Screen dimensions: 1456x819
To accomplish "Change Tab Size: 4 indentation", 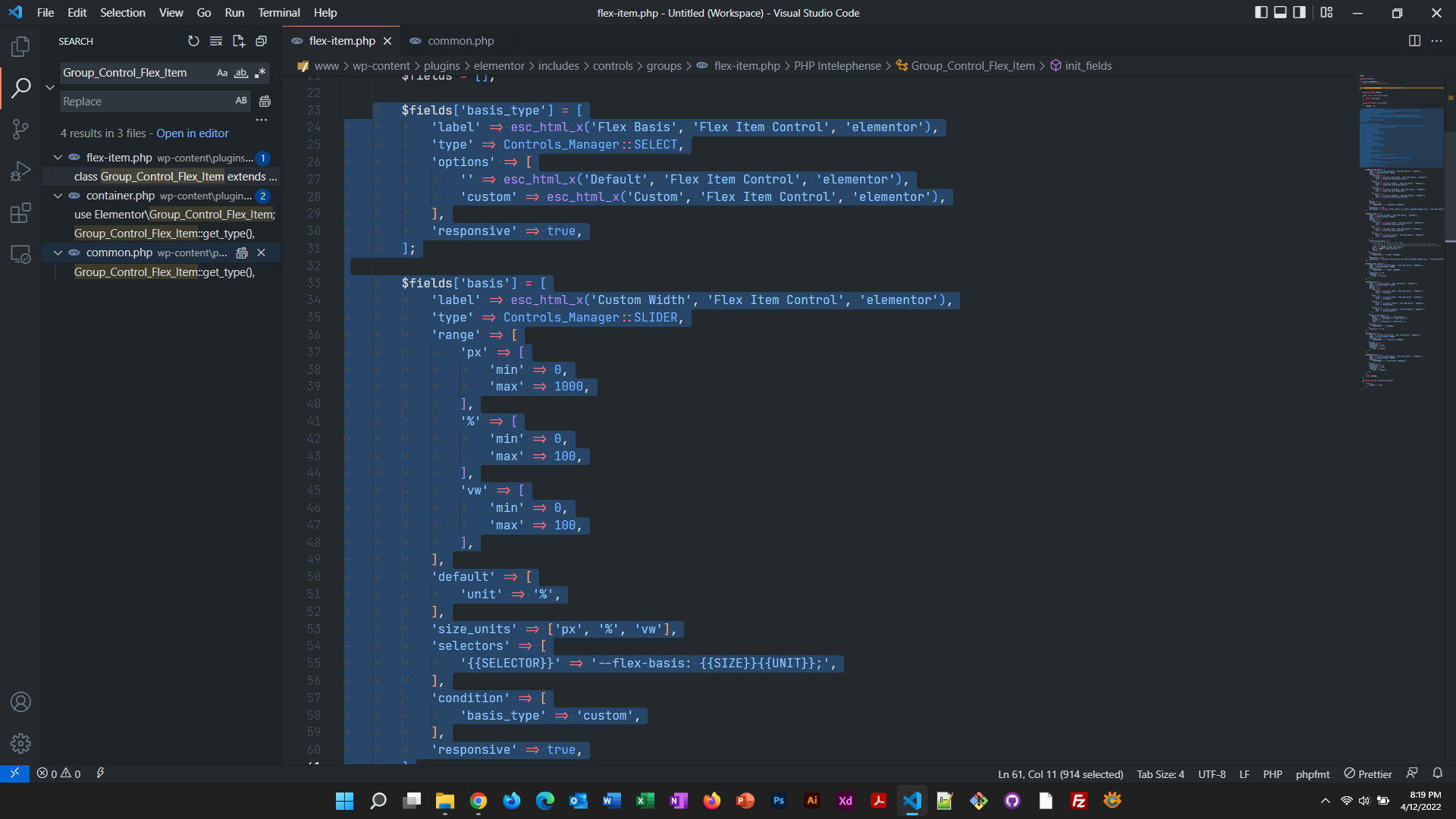I will pyautogui.click(x=1160, y=774).
